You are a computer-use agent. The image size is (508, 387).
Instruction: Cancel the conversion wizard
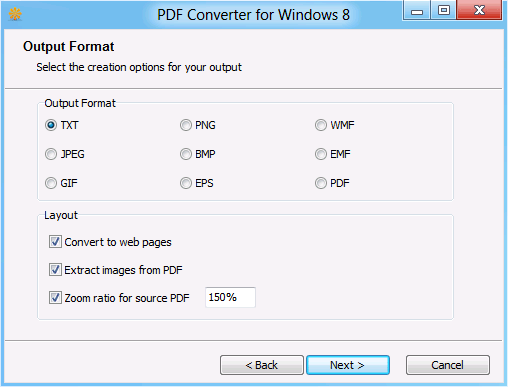pos(448,365)
